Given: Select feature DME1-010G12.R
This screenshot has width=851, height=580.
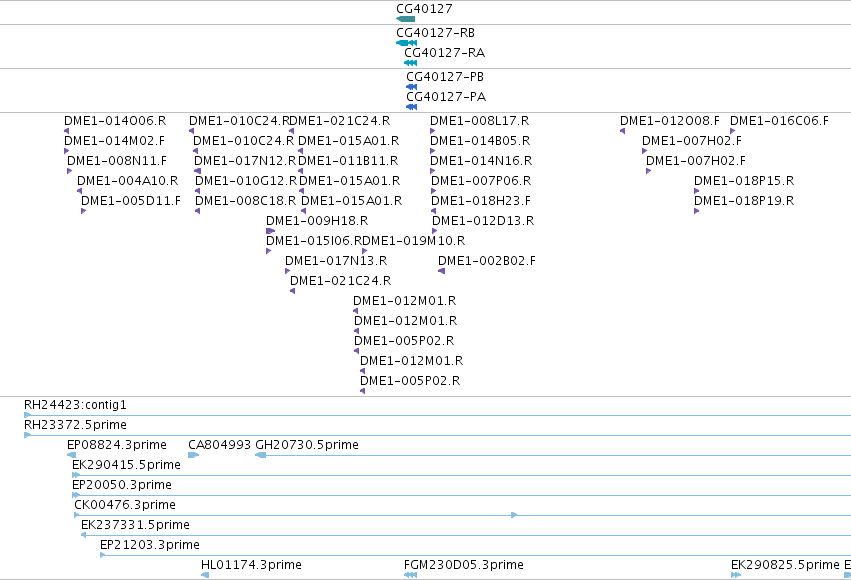Looking at the screenshot, I should (x=246, y=181).
